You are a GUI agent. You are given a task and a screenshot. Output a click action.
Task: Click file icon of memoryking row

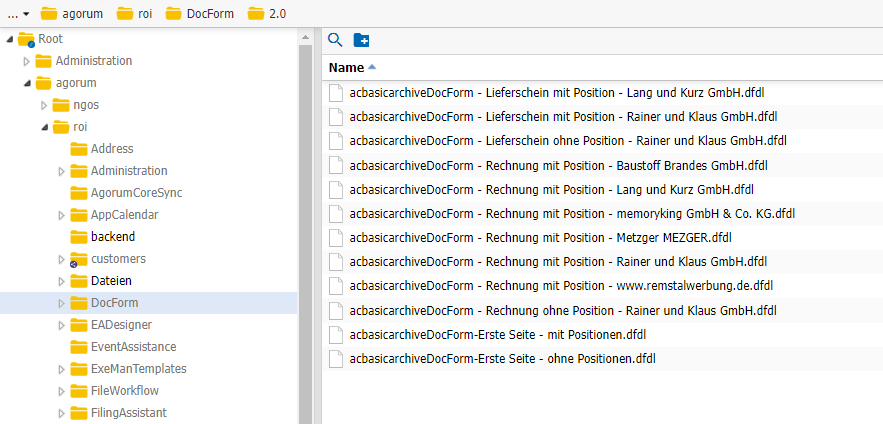tap(336, 213)
